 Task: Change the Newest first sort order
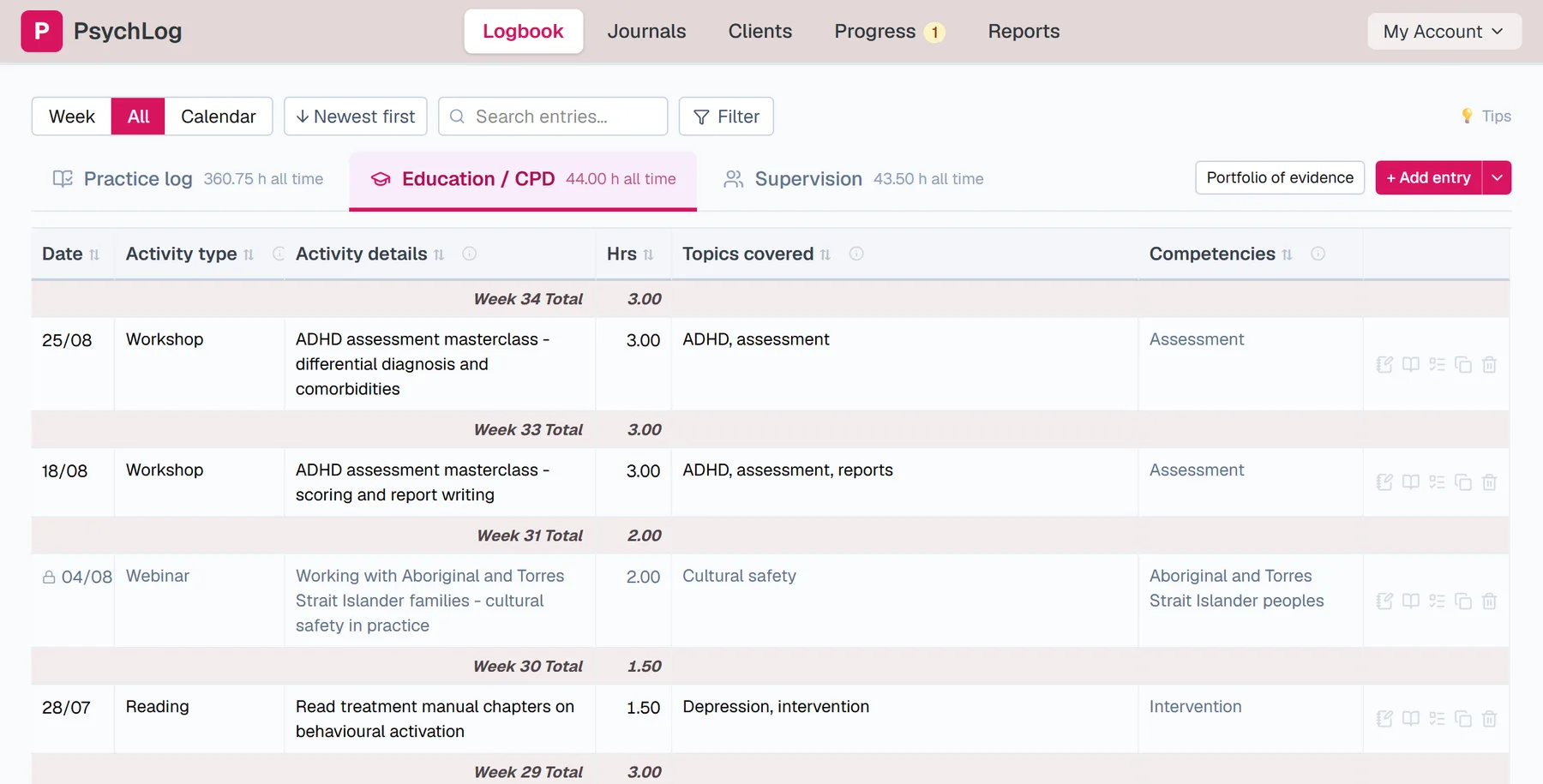click(356, 117)
